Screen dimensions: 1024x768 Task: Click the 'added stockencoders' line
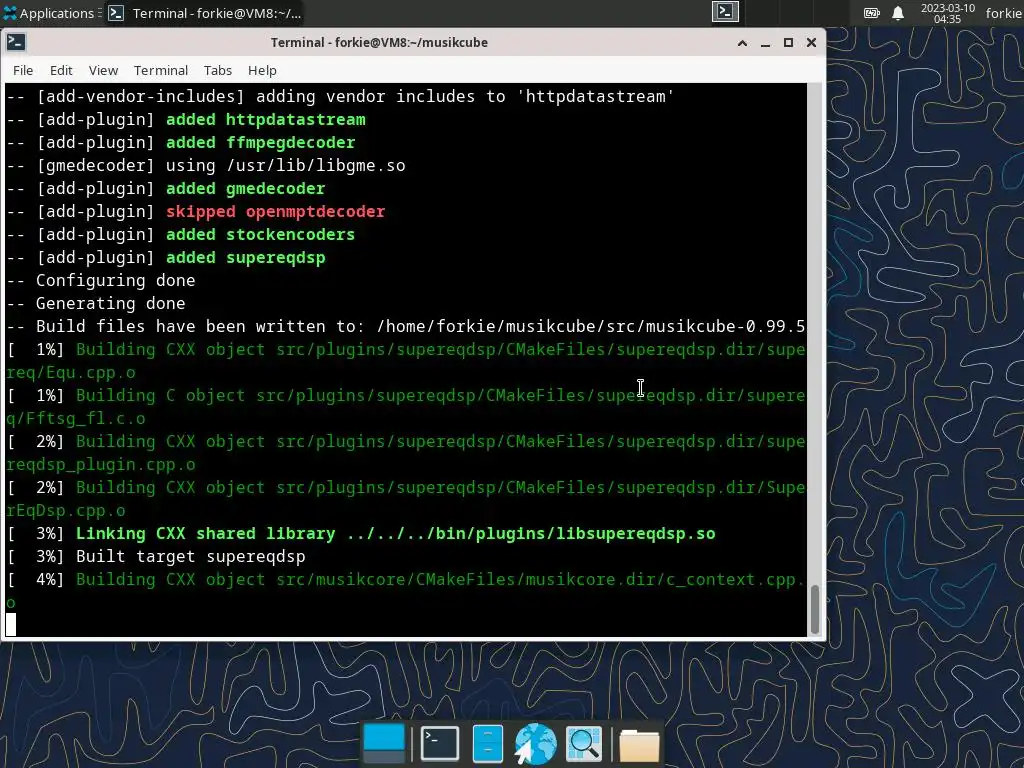[x=181, y=234]
